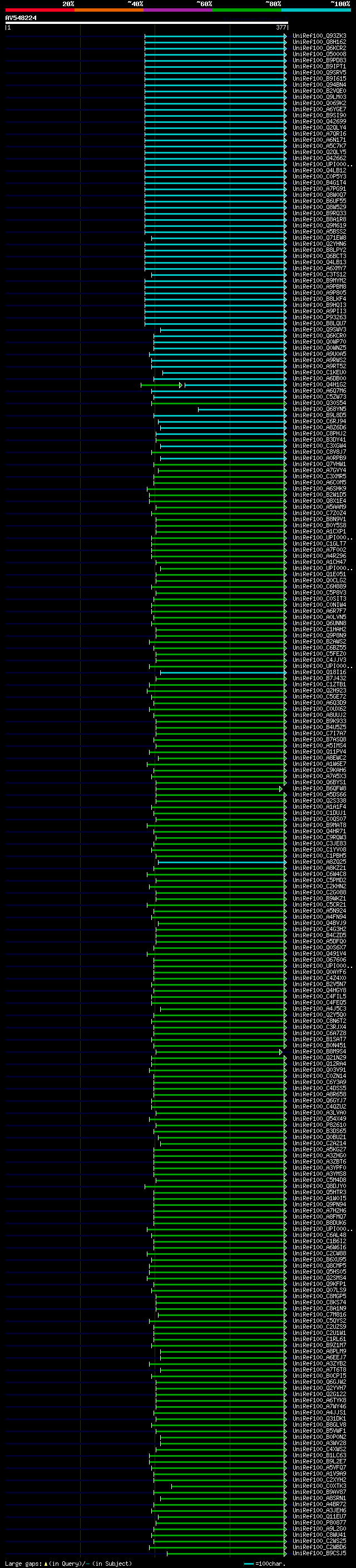Open hit UniRef100_B9IPT1
The width and height of the screenshot is (356, 1568).
pyautogui.click(x=319, y=66)
